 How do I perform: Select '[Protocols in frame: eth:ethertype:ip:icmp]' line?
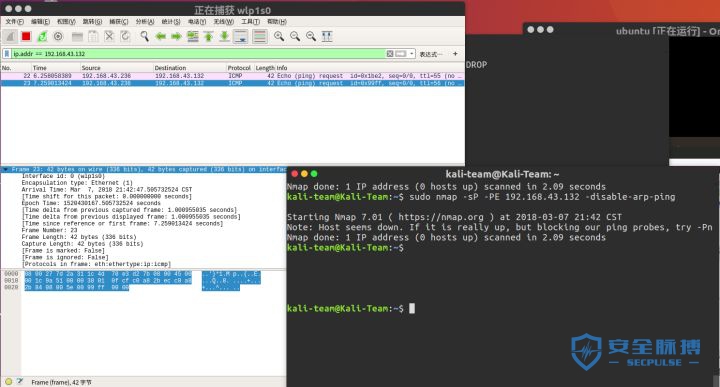(x=96, y=264)
